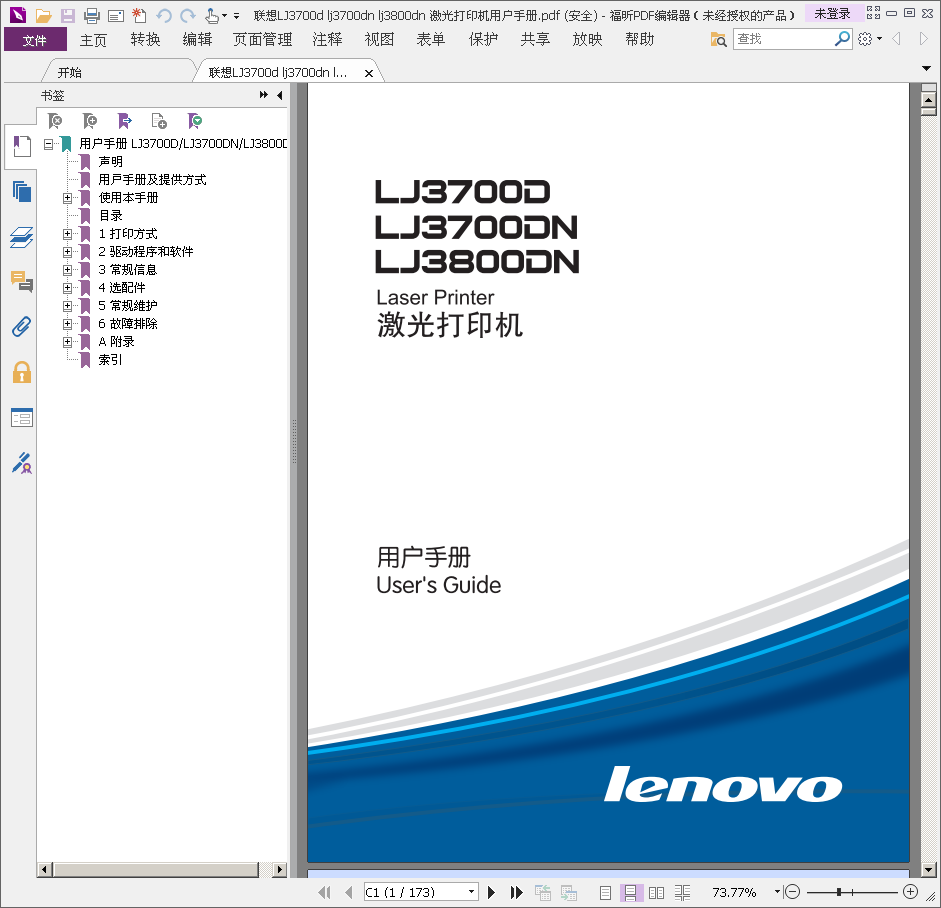Image resolution: width=941 pixels, height=908 pixels.
Task: Open the Attachments paperclip panel
Action: pyautogui.click(x=22, y=326)
